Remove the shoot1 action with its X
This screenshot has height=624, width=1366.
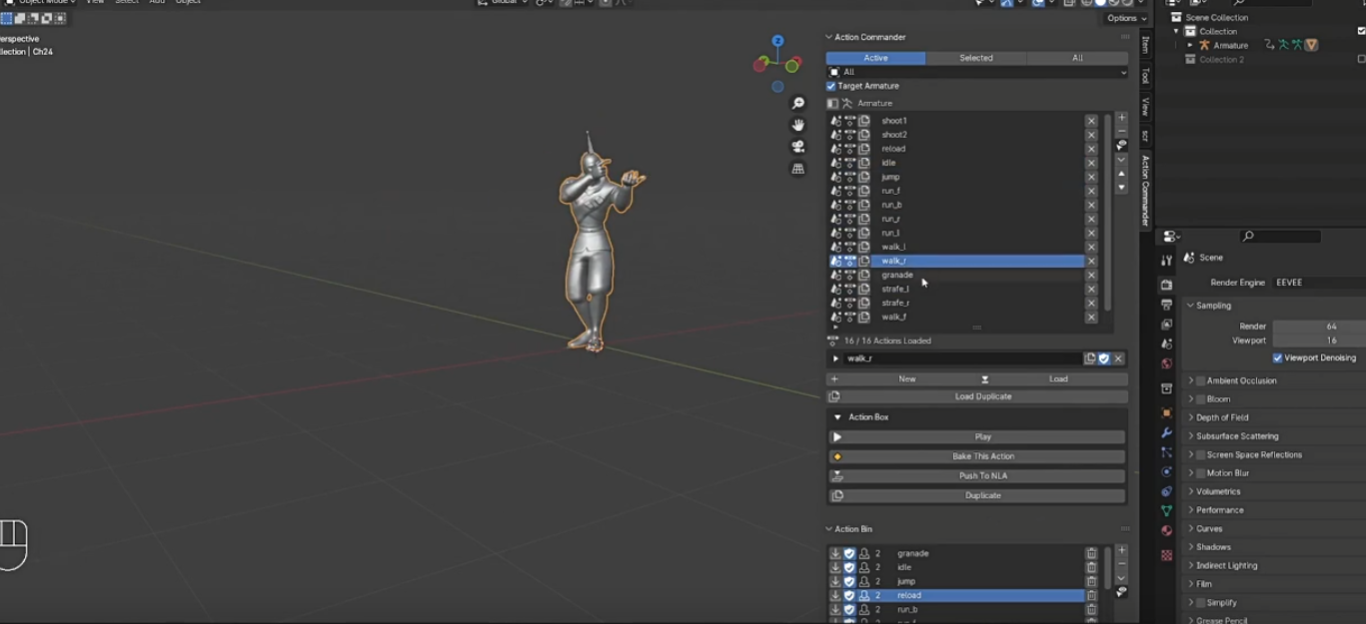coord(1091,121)
